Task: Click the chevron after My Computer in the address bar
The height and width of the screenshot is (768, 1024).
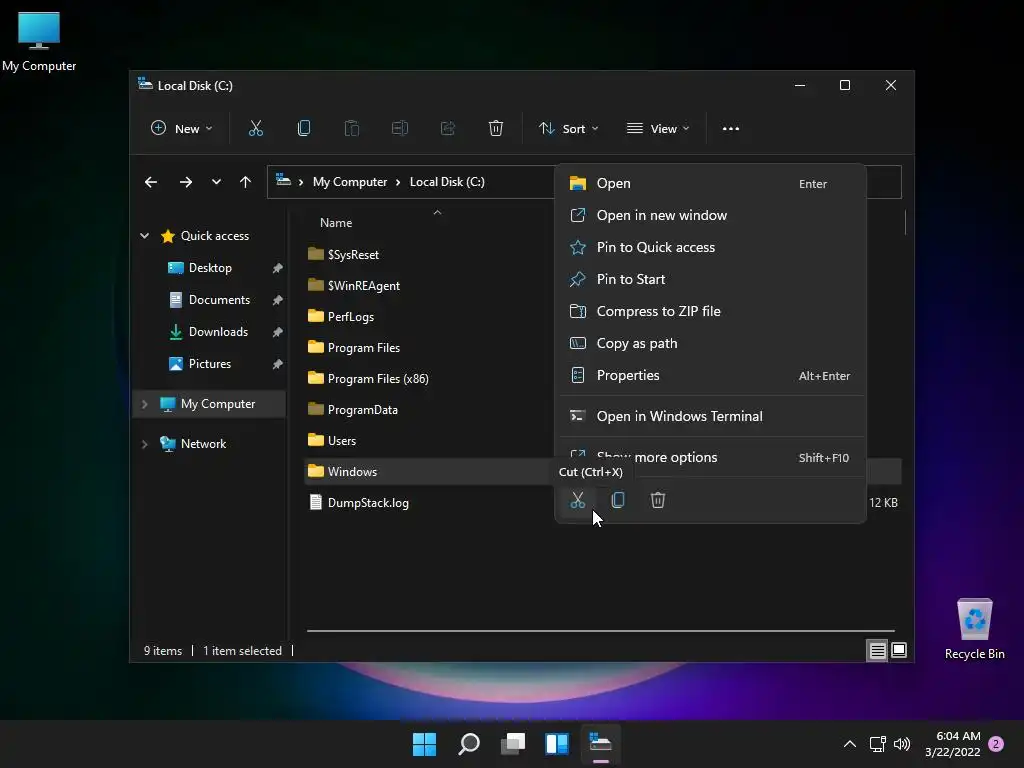Action: [x=398, y=182]
